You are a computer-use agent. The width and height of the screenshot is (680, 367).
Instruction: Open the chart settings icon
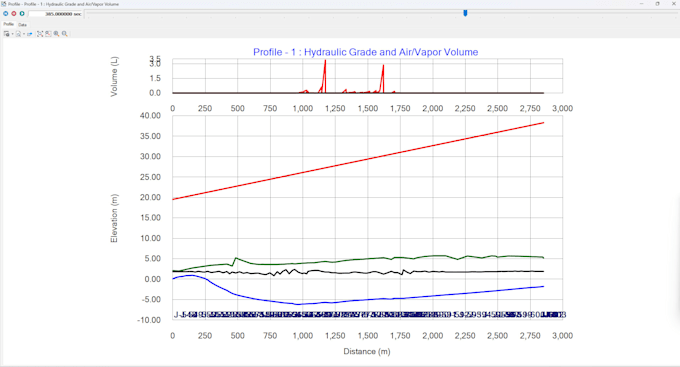click(x=7, y=33)
